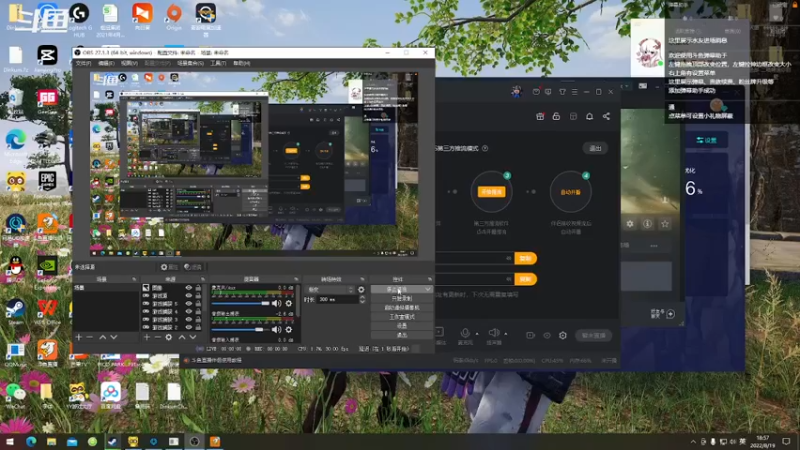Click the transition duration stepper arrows
The image size is (800, 450).
point(362,299)
